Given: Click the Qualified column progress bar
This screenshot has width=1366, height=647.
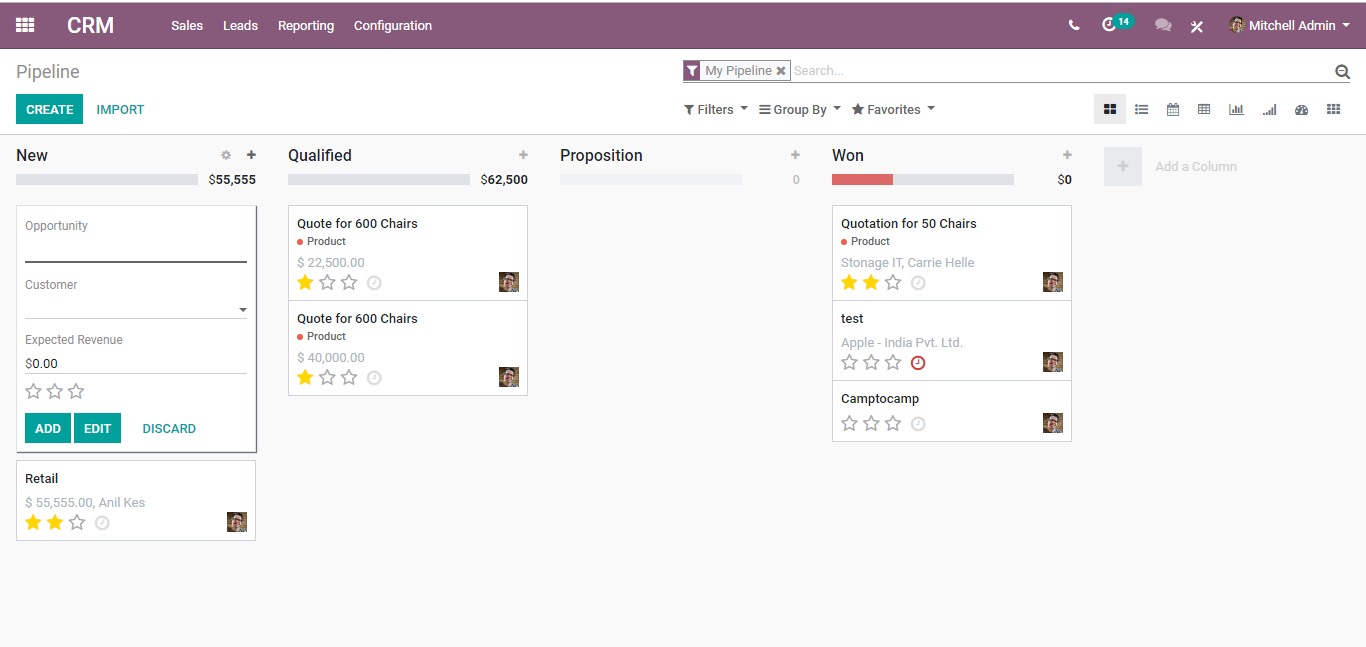Looking at the screenshot, I should pos(379,179).
